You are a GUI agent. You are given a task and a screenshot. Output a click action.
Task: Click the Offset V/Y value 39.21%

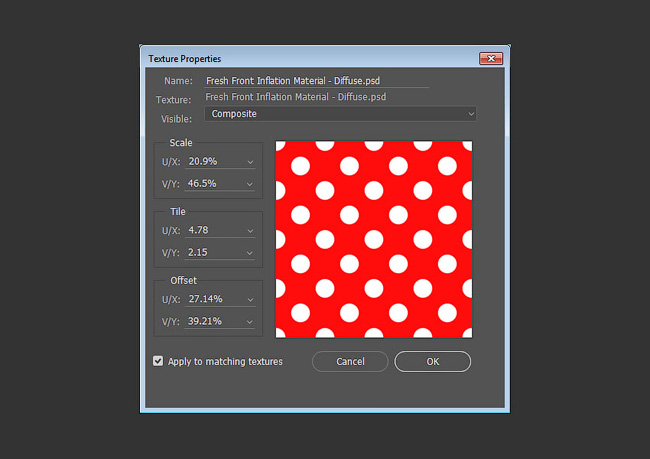204,321
